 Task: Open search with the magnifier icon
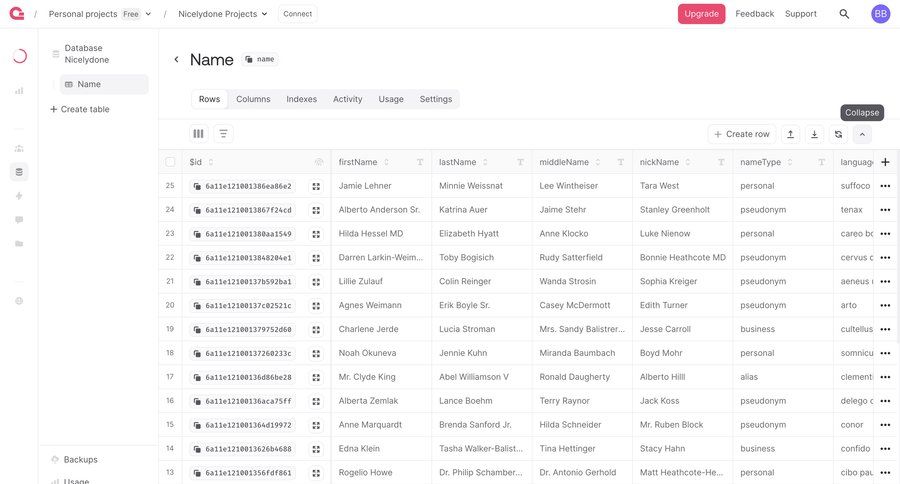pyautogui.click(x=844, y=14)
